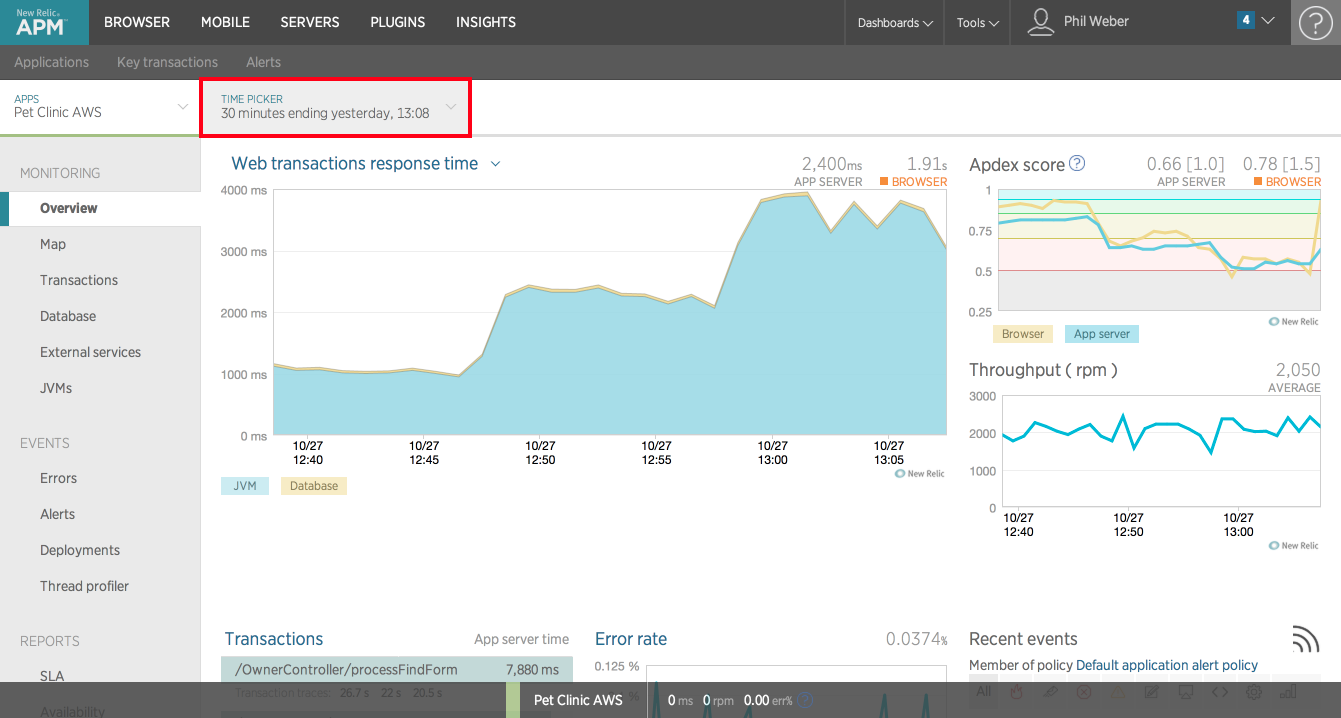Click the Phil Weber account name

[1096, 21]
